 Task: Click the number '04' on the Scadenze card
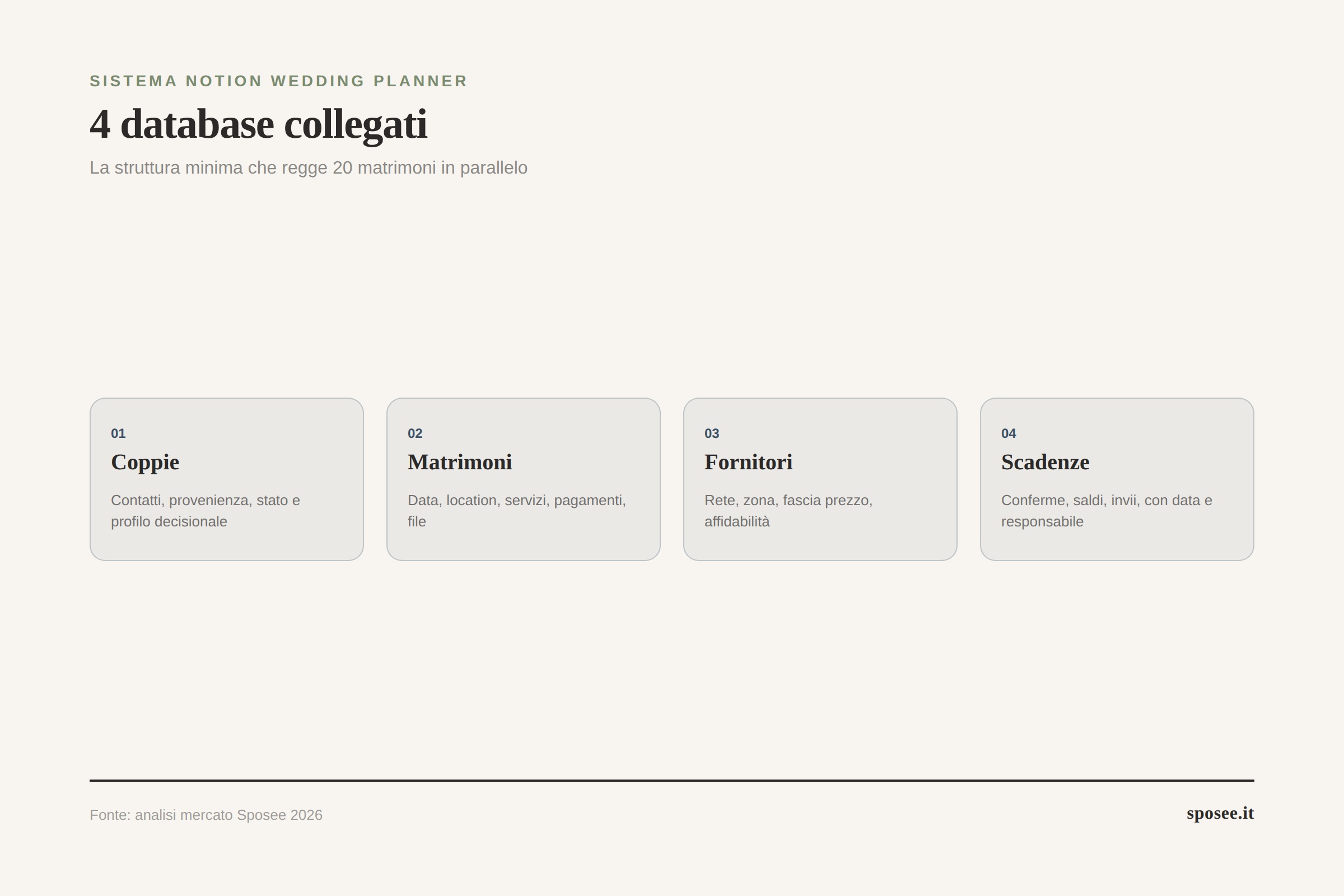1009,433
